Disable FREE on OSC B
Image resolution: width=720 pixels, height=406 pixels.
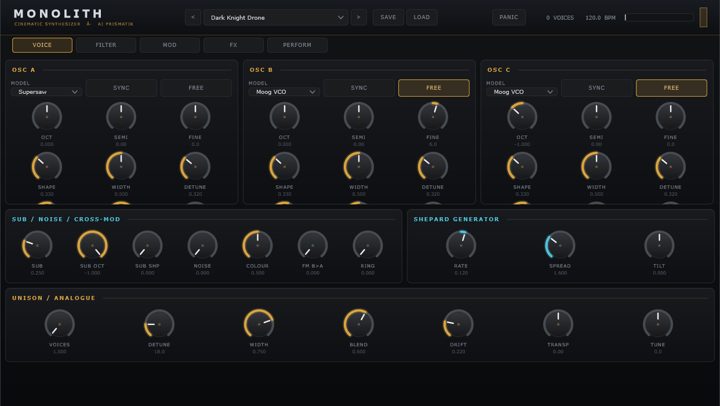[434, 88]
